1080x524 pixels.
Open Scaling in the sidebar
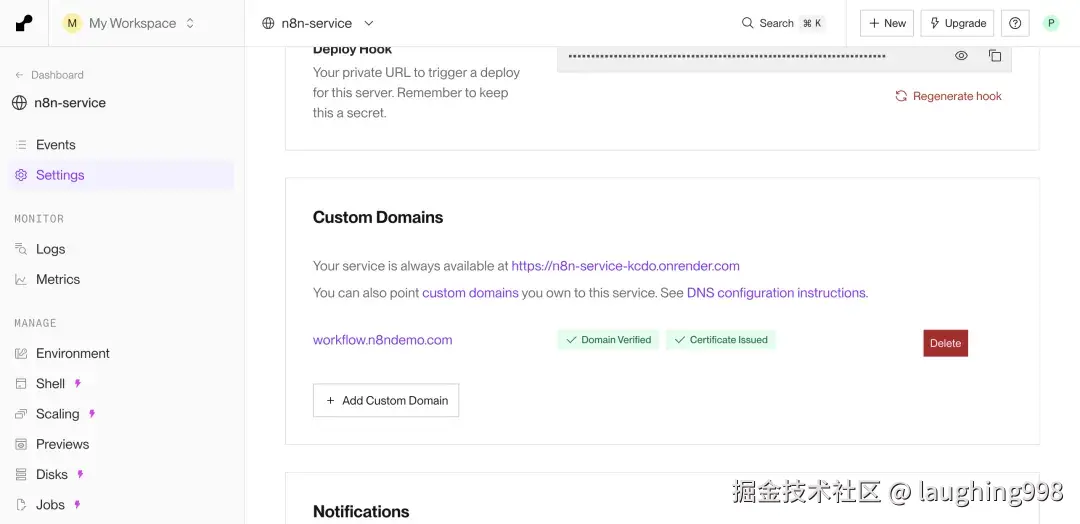(121, 414)
